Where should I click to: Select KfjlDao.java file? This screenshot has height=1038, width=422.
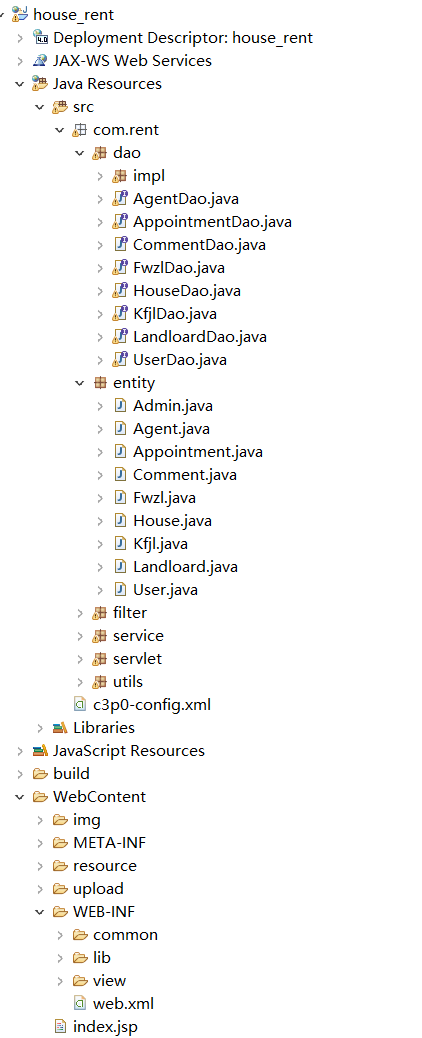click(175, 314)
